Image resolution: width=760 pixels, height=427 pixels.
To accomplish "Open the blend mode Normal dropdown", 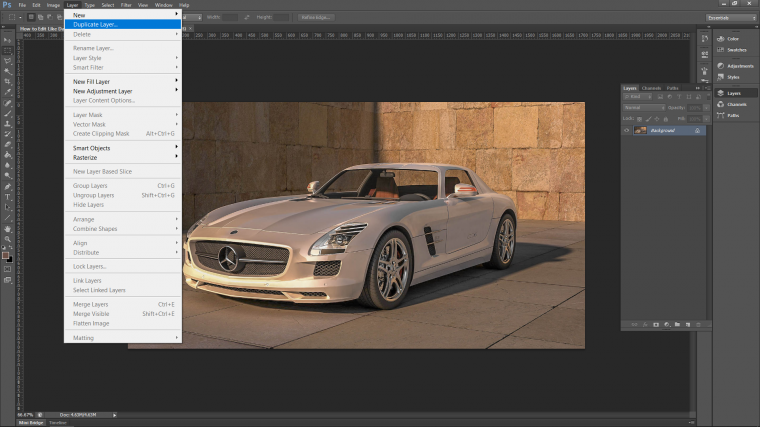I will coord(644,108).
